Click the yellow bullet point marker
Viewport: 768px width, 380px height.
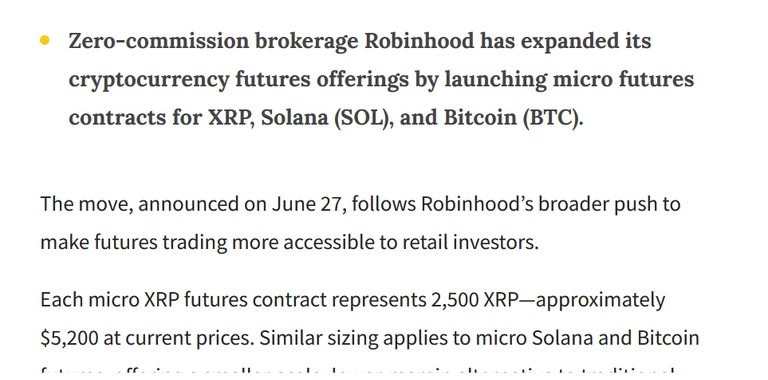pos(45,40)
